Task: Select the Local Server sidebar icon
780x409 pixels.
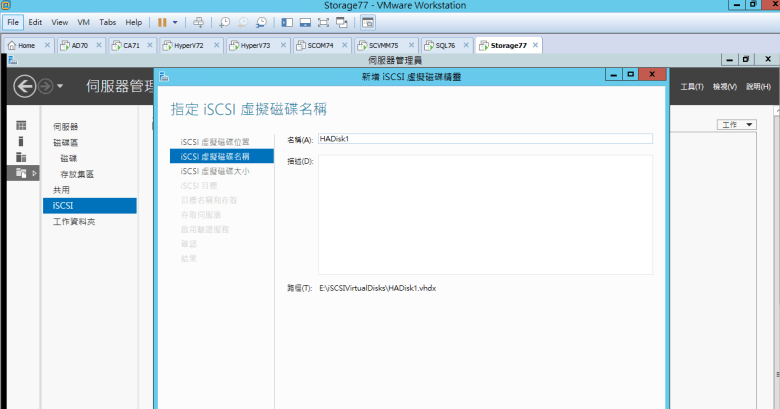Action: [21, 141]
